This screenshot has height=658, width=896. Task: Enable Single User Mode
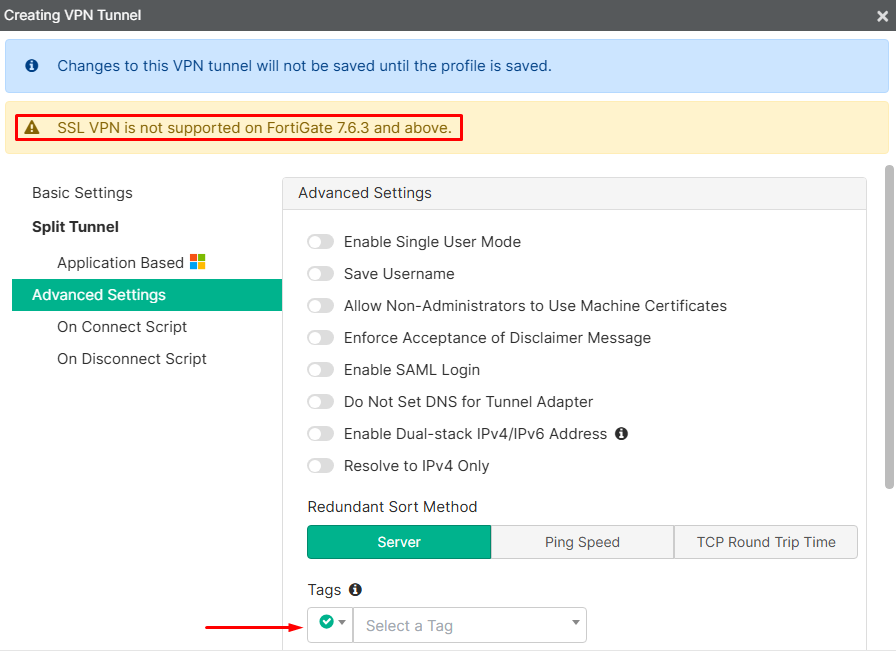(320, 241)
